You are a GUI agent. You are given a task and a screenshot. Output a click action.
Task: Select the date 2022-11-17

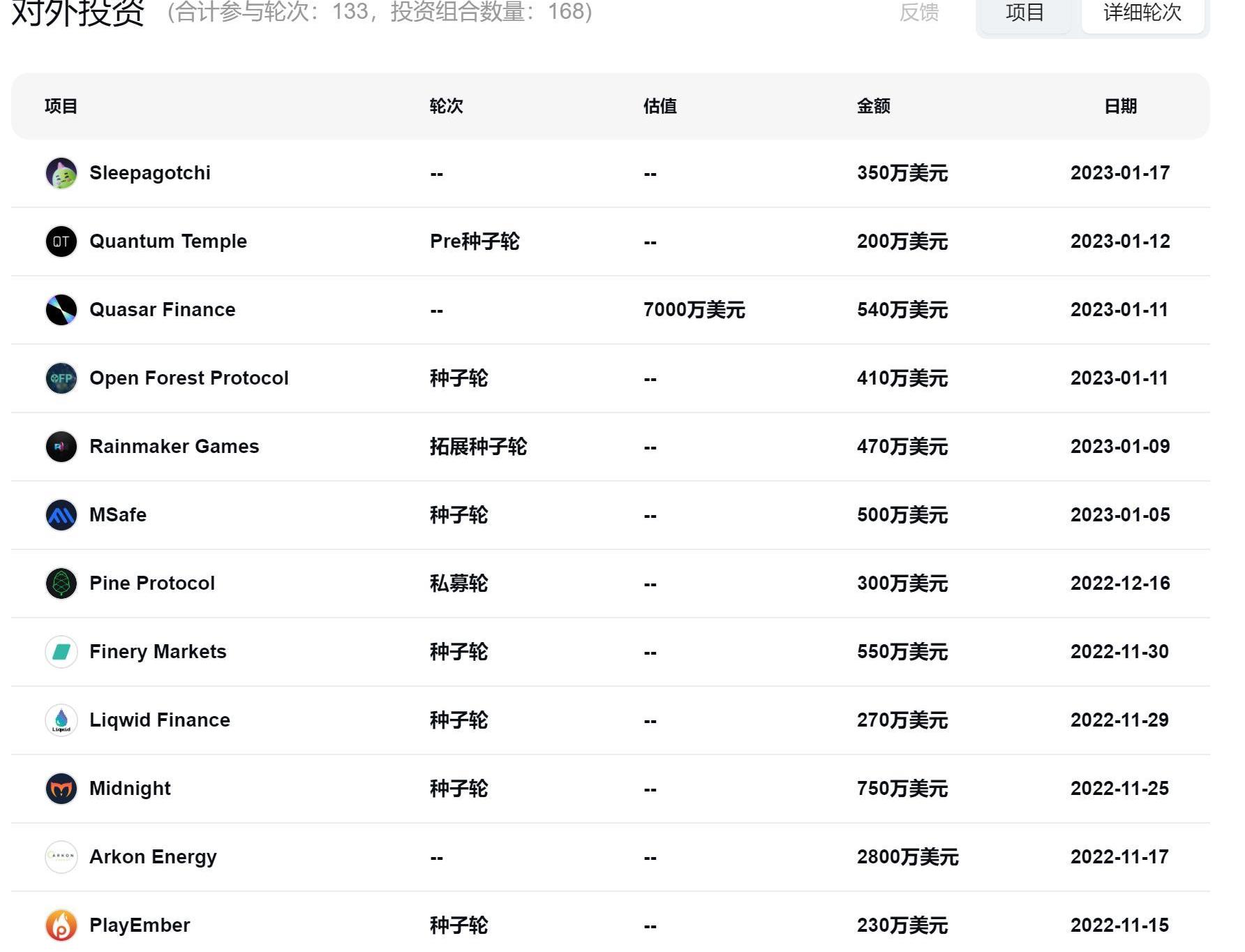click(x=1119, y=857)
